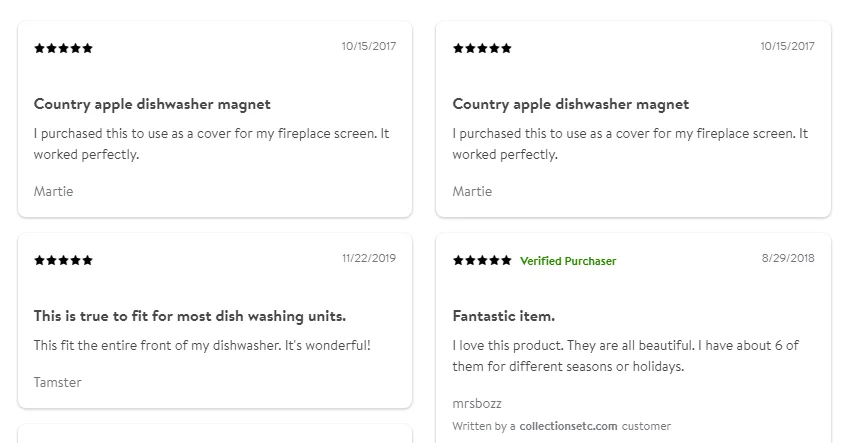Click the star rating in Martie's left review

[x=64, y=48]
